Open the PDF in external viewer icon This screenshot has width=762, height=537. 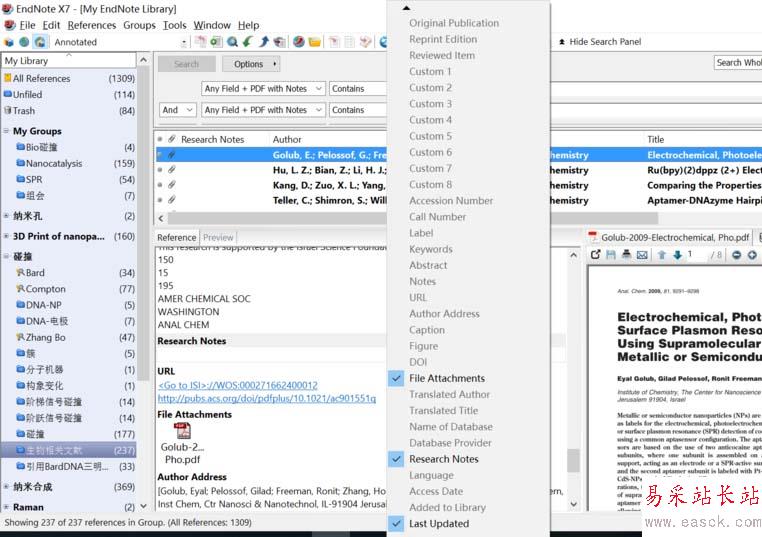595,255
